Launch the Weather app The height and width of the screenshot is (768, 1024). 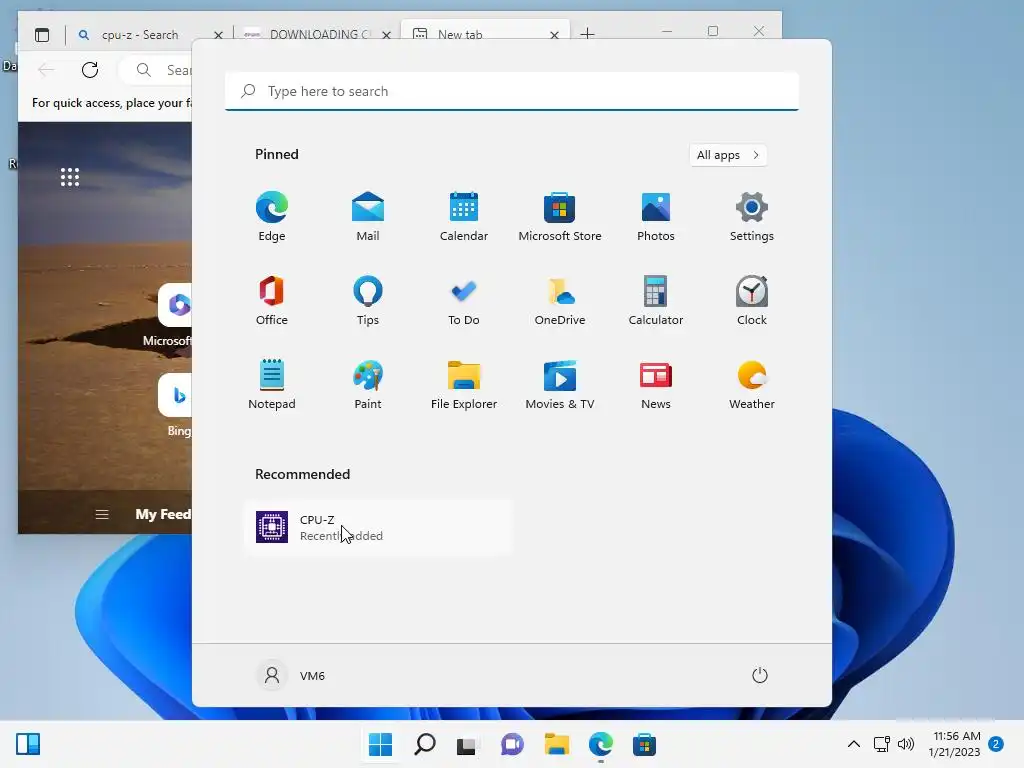point(752,384)
